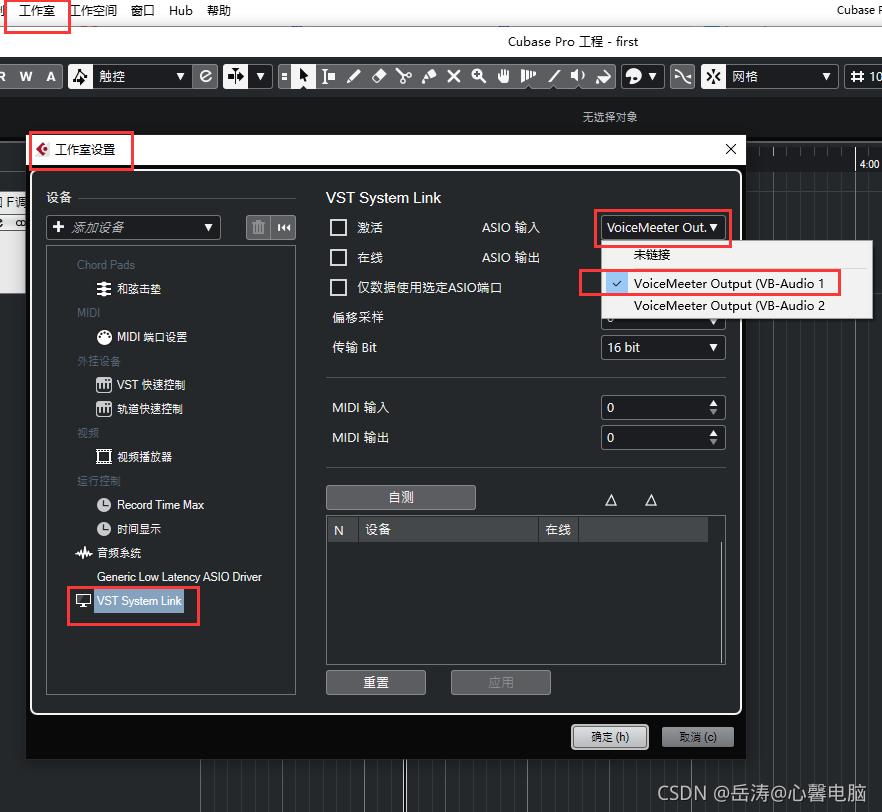Enable the 激活 checkbox

click(x=339, y=227)
